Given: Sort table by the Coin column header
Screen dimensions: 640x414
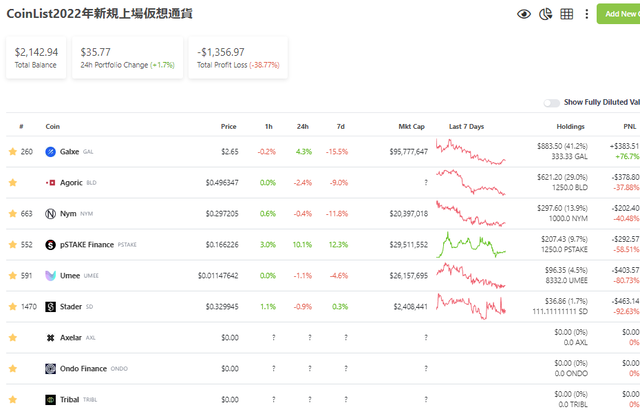Looking at the screenshot, I should pos(53,127).
